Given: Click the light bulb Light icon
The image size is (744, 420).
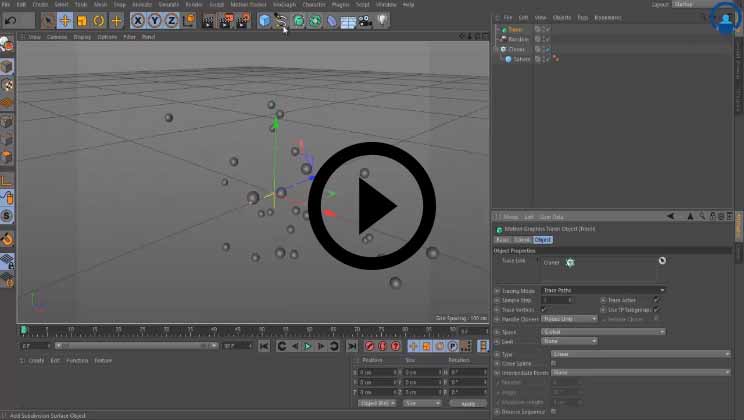Looking at the screenshot, I should [x=382, y=20].
